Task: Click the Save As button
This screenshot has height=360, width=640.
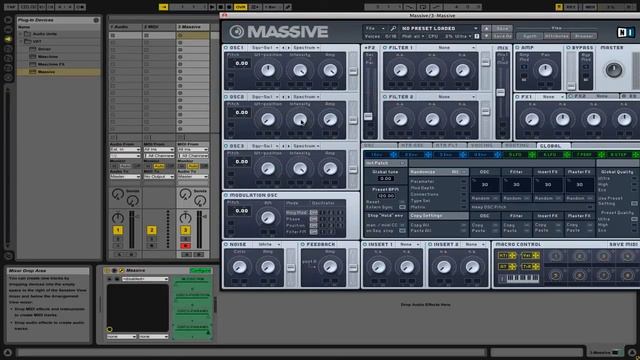Action: [x=502, y=36]
